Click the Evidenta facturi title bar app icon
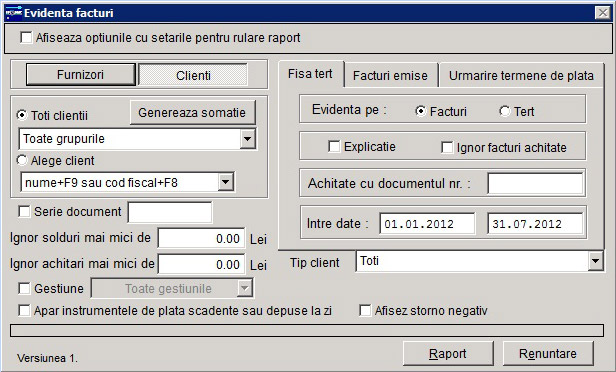616x372 pixels. pos(13,13)
